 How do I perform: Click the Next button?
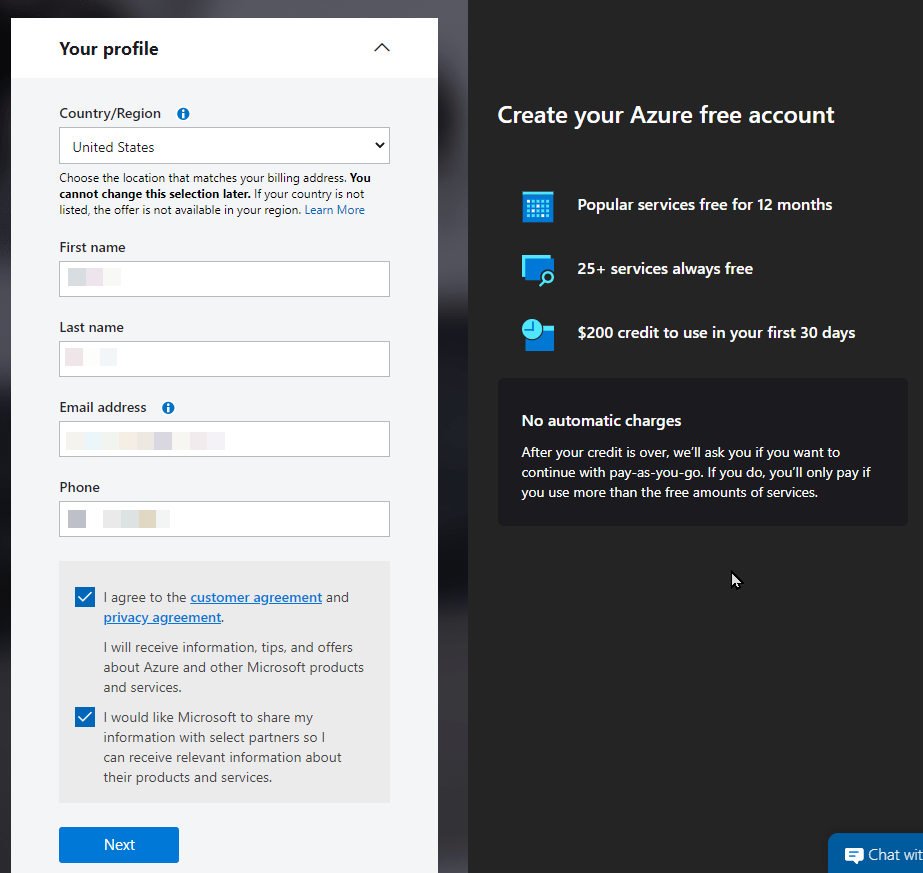[119, 845]
